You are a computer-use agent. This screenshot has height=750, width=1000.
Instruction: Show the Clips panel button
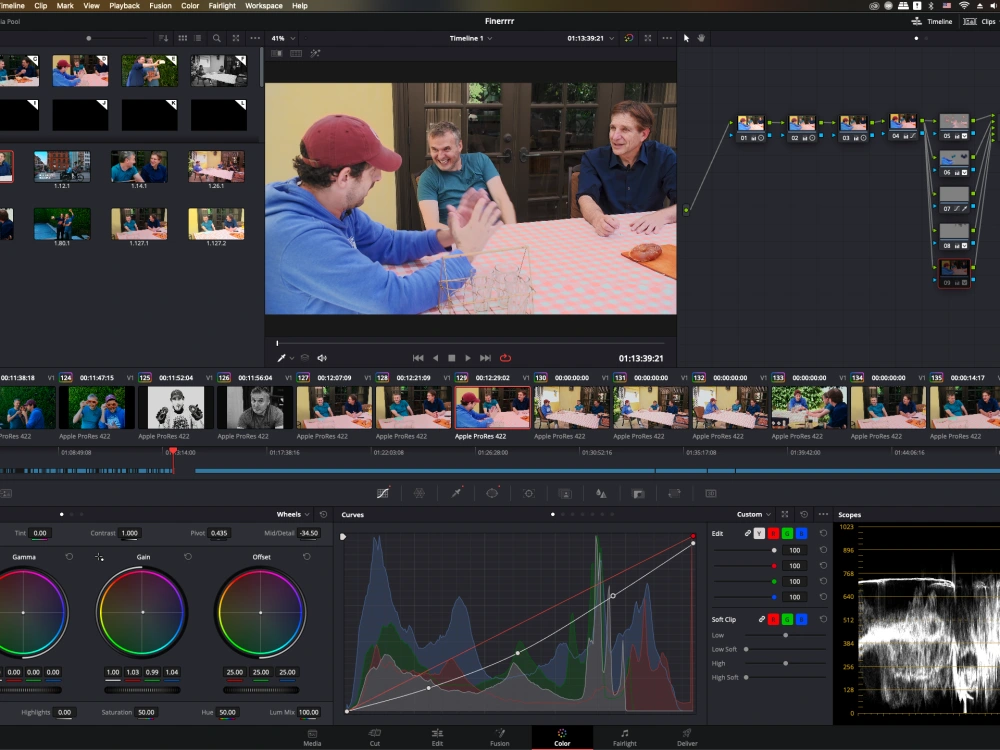tap(980, 21)
